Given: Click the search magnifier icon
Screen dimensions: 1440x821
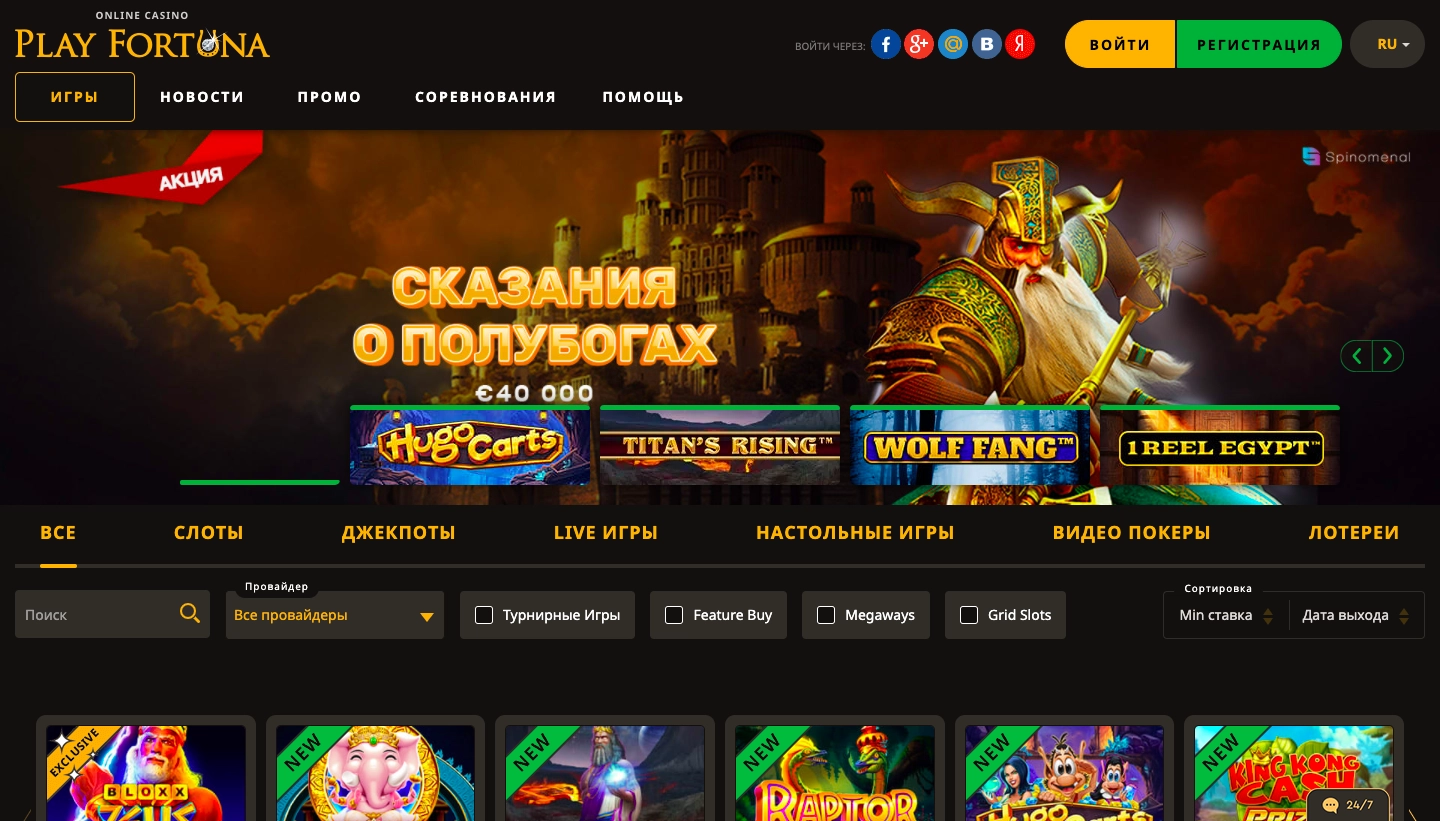Looking at the screenshot, I should pyautogui.click(x=190, y=613).
